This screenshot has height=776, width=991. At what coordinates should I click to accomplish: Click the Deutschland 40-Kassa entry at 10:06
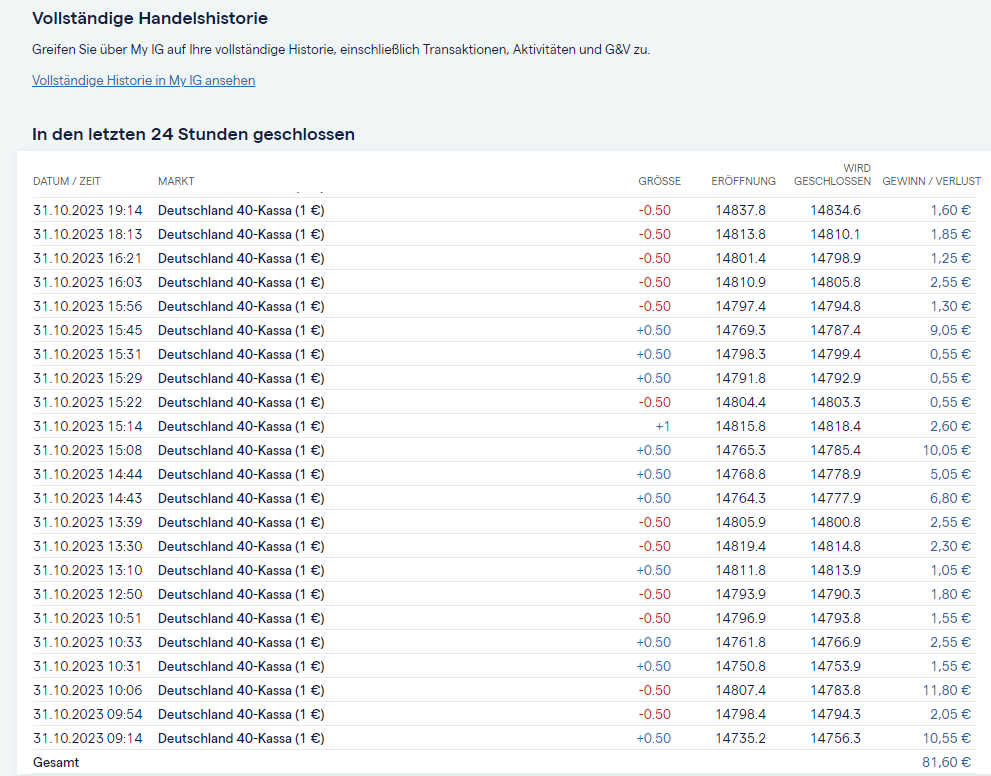241,690
